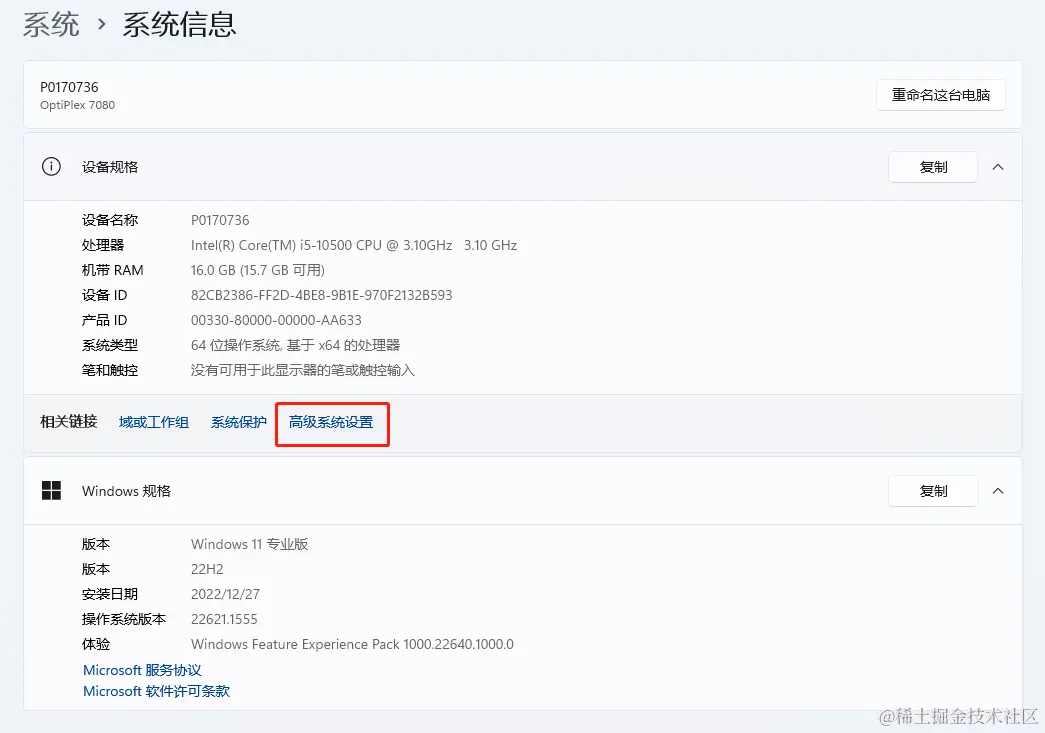The width and height of the screenshot is (1045, 733).
Task: Select the 设备 ID label
Action: [104, 295]
